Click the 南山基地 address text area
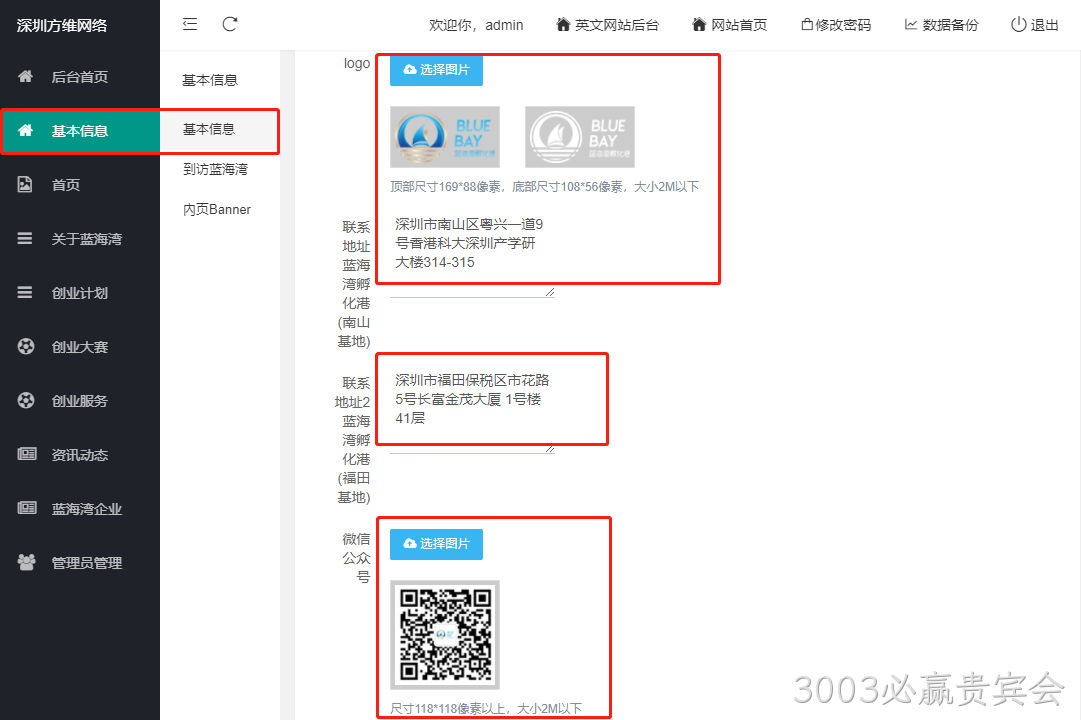Screen dimensions: 1081x720 (472, 254)
